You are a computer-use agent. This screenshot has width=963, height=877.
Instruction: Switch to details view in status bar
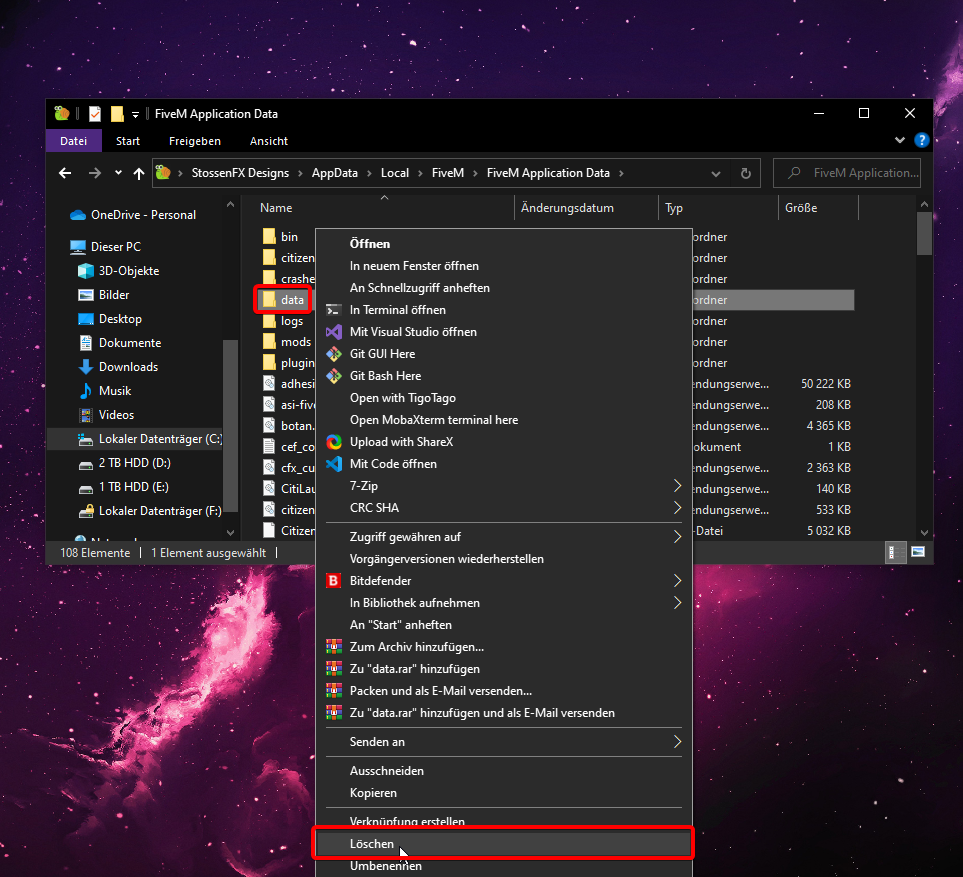[x=894, y=552]
